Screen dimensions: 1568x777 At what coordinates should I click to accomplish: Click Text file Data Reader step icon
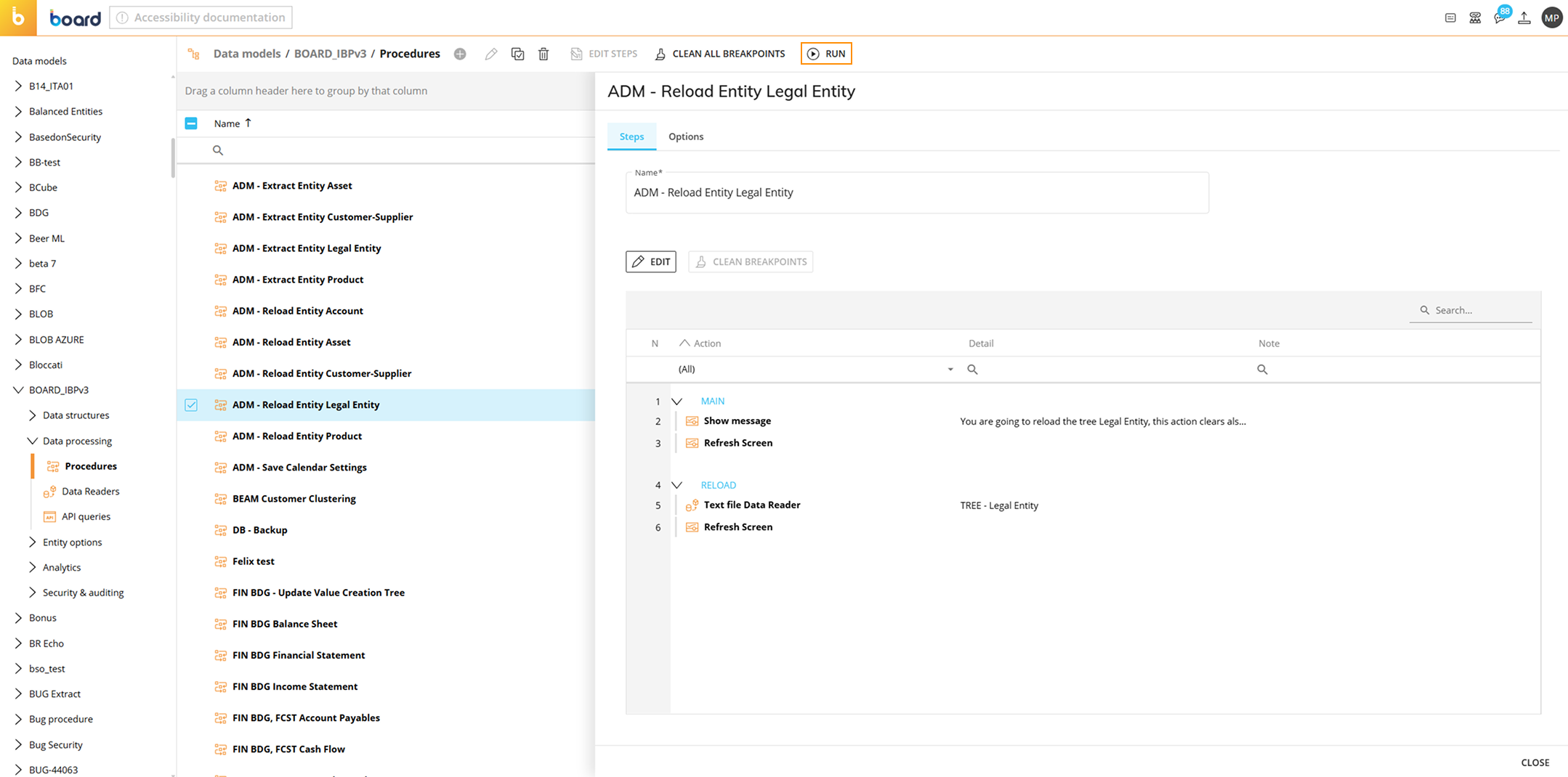tap(692, 505)
